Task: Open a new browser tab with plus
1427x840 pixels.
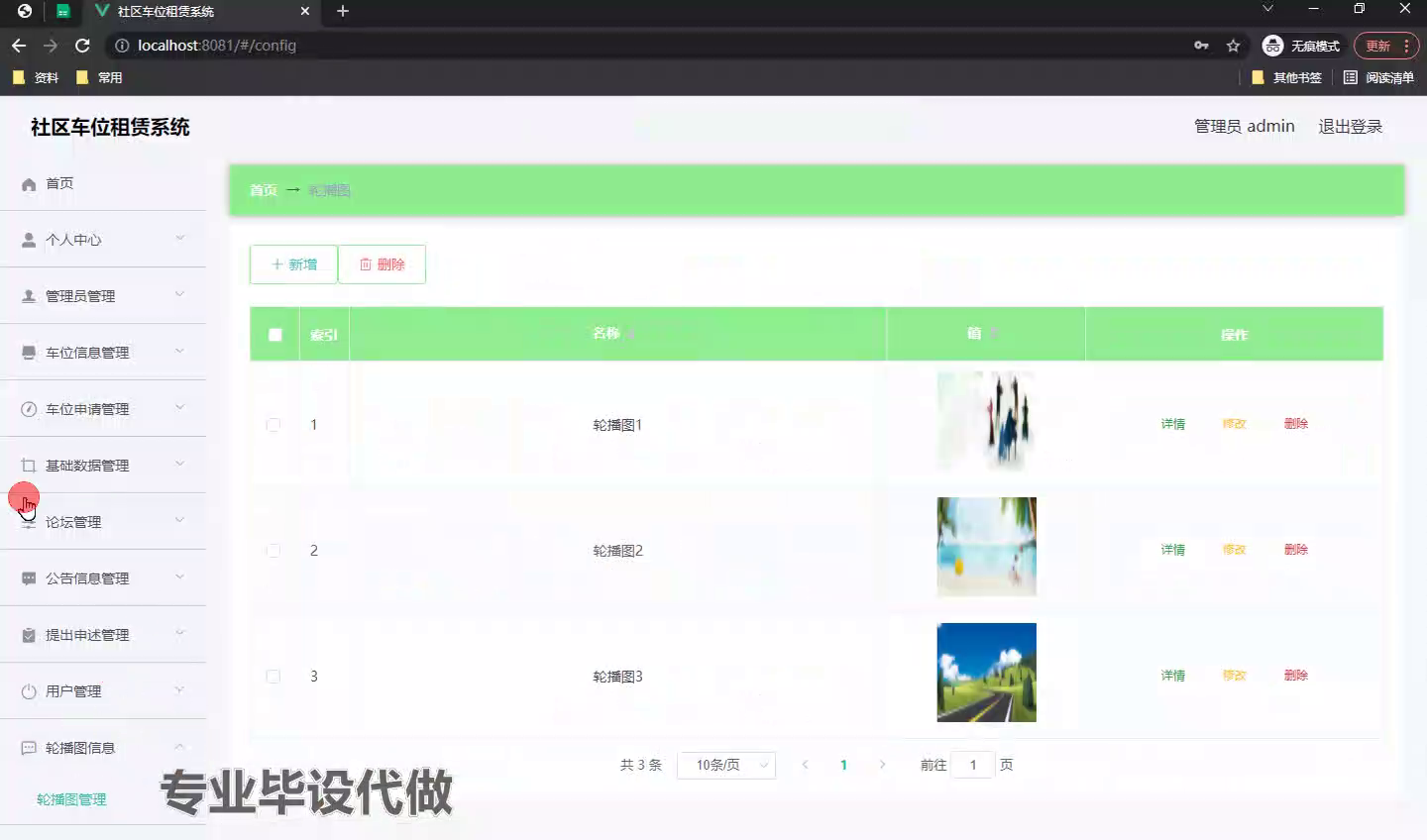Action: click(x=343, y=11)
